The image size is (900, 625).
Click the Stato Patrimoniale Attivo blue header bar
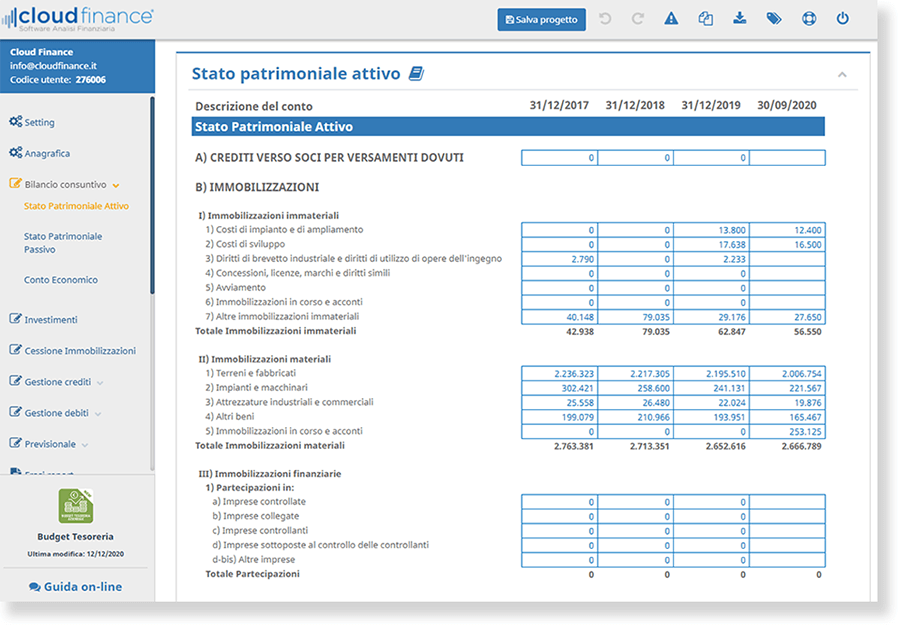point(508,127)
